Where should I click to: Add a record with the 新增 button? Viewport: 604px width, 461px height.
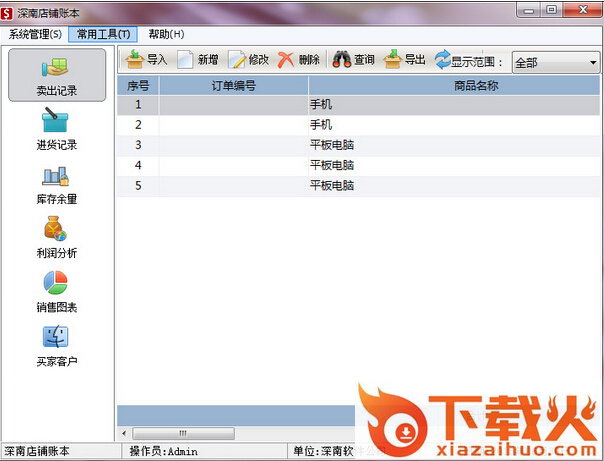pos(198,60)
